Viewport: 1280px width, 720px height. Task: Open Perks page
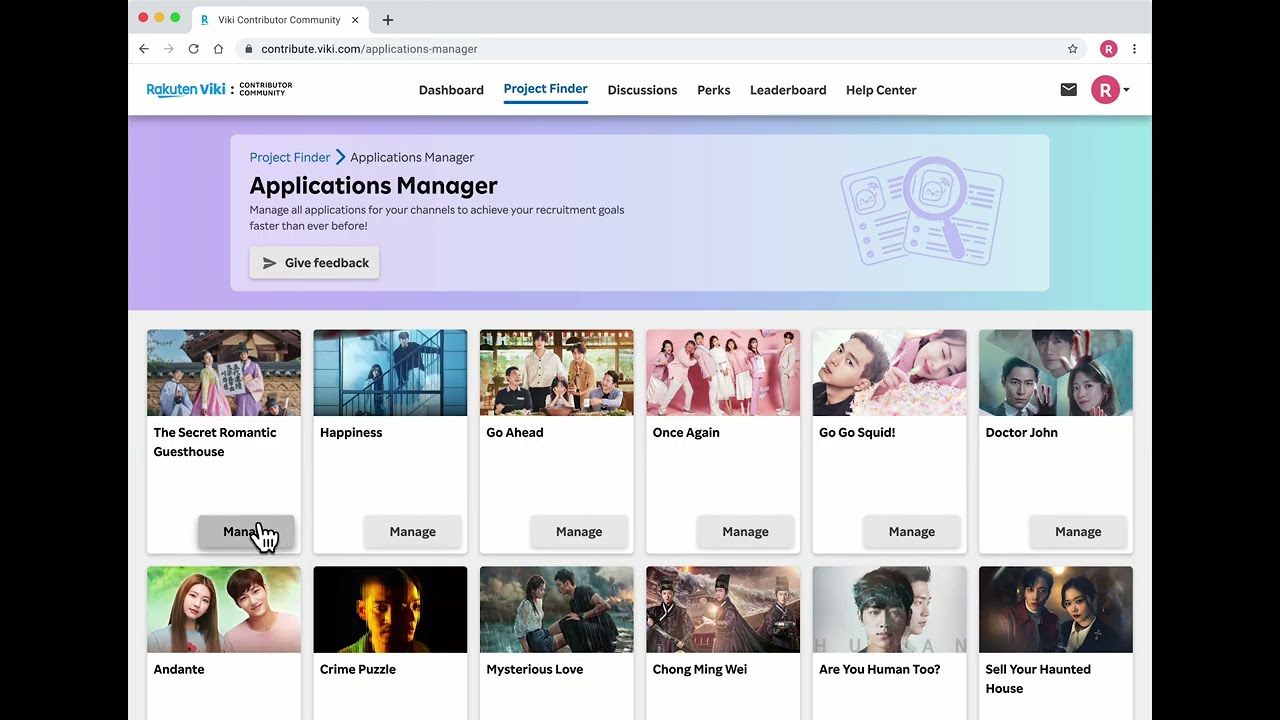(x=714, y=90)
